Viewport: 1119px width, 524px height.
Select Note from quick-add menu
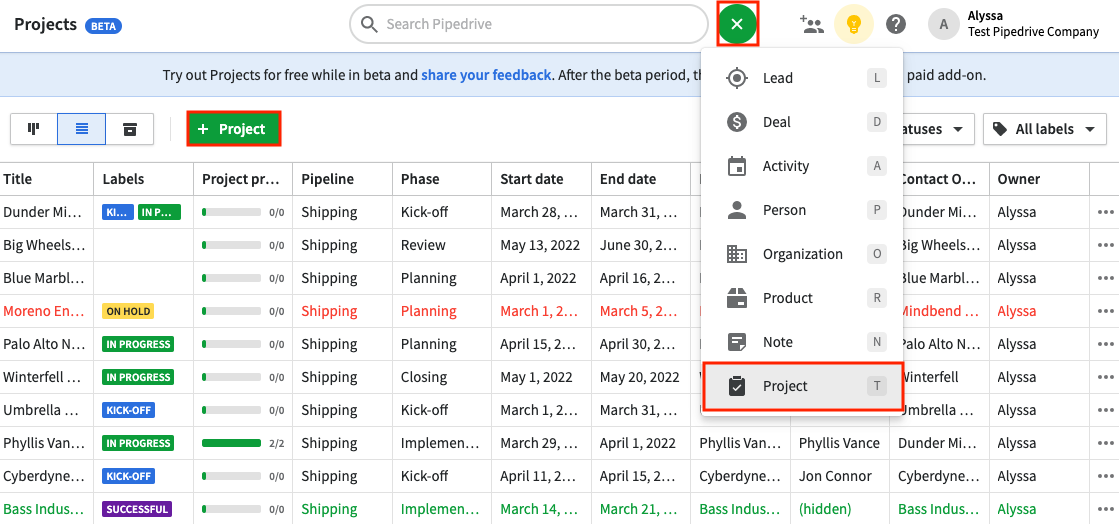pos(802,342)
